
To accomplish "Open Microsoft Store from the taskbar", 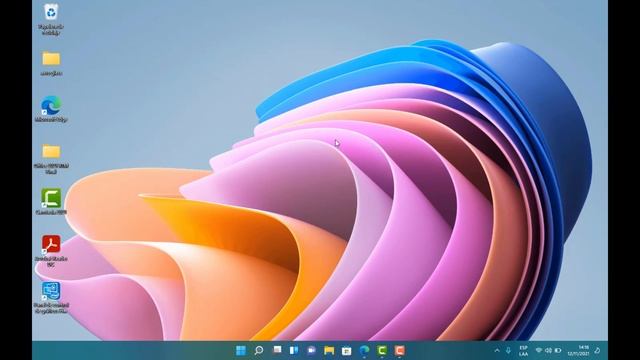I will point(347,351).
